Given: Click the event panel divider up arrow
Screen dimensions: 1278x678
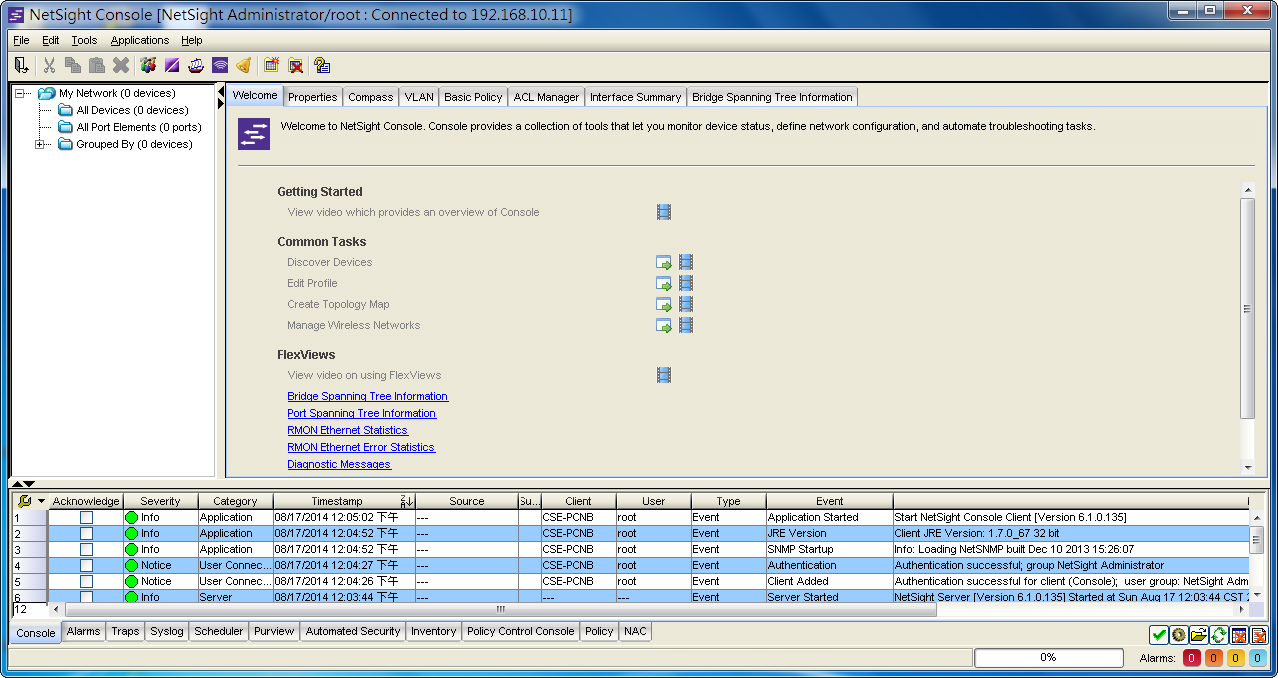Looking at the screenshot, I should 17,484.
